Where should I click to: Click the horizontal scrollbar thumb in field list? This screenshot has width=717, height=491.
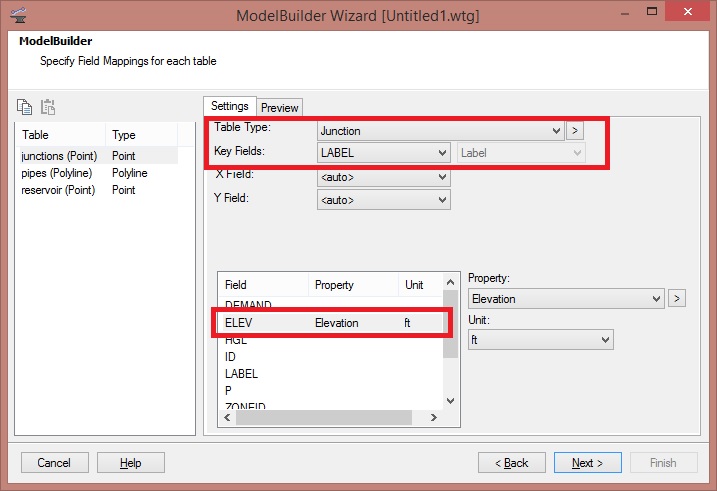tap(324, 417)
